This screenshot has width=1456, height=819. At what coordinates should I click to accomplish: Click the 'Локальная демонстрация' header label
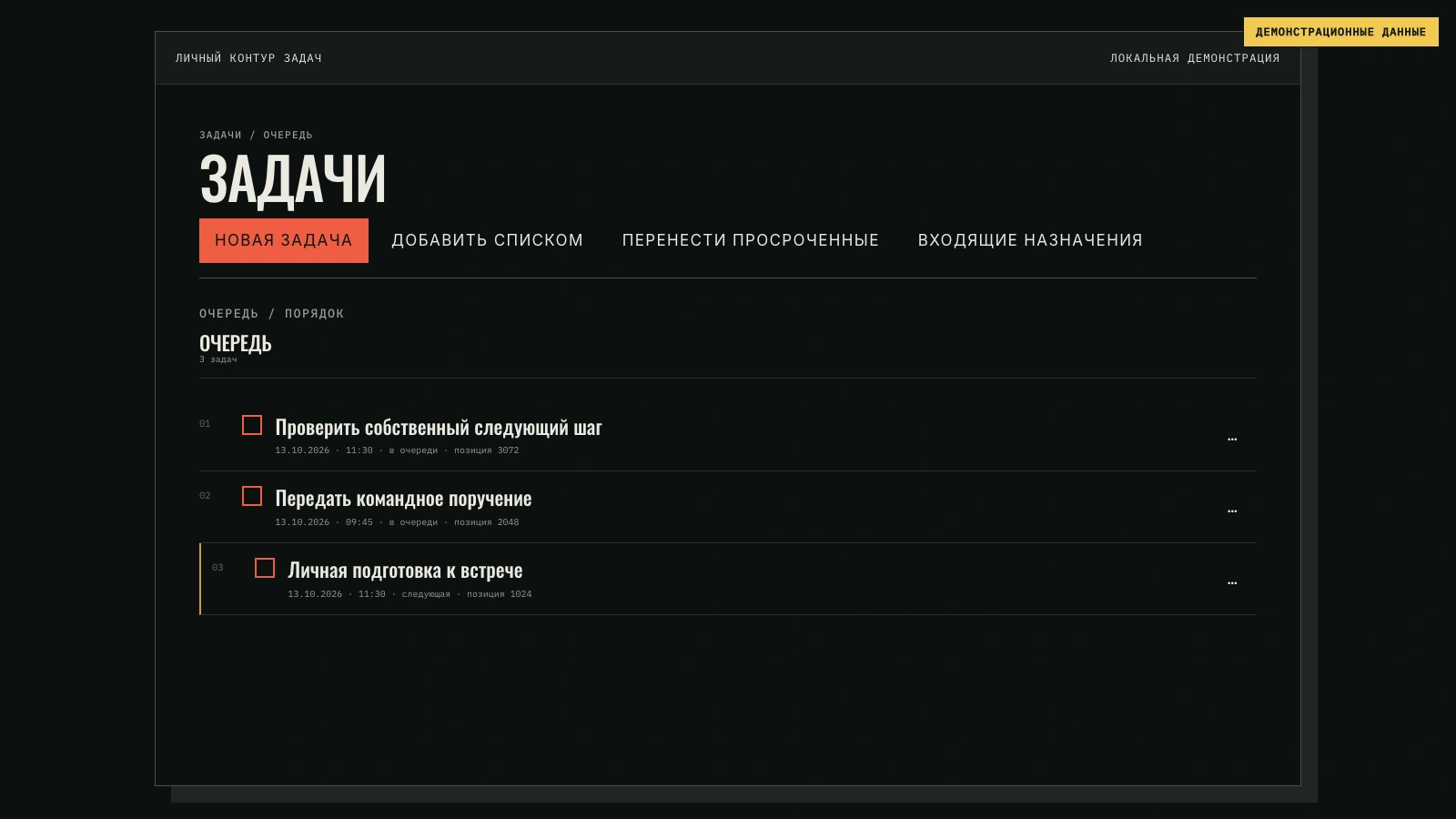(x=1195, y=58)
